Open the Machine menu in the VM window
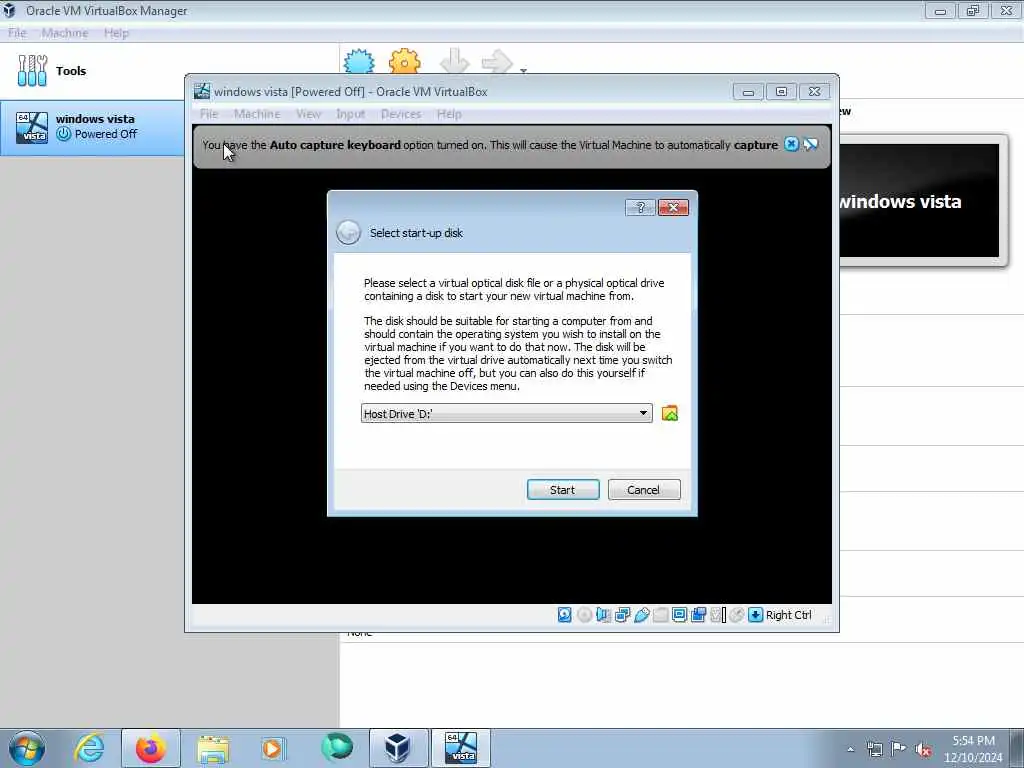1024x768 pixels. [257, 114]
